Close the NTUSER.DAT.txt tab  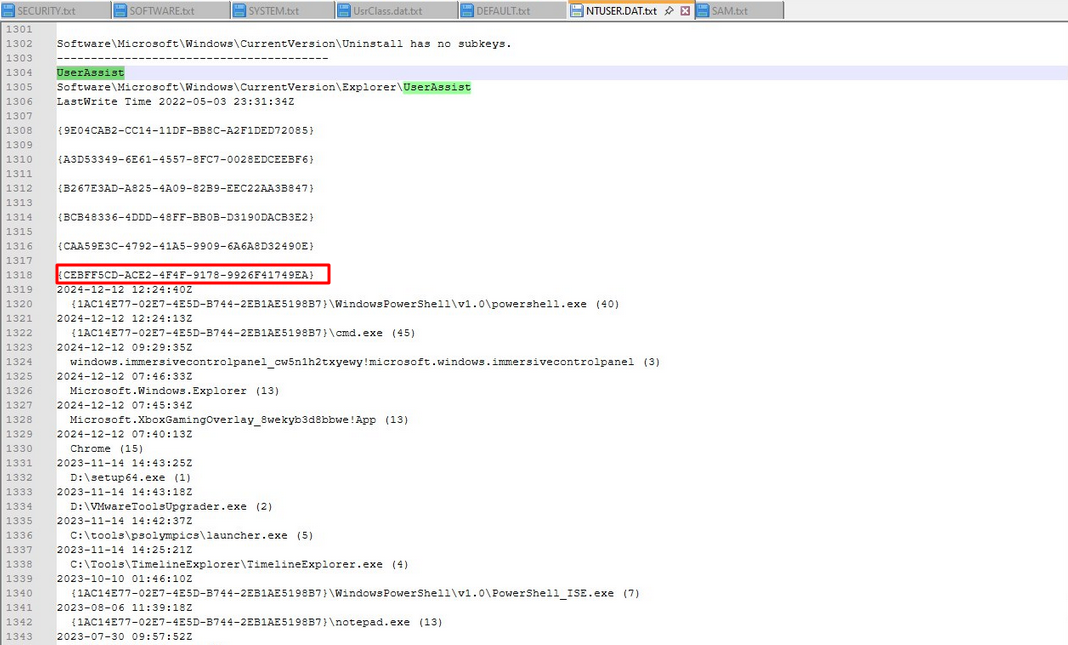[685, 11]
